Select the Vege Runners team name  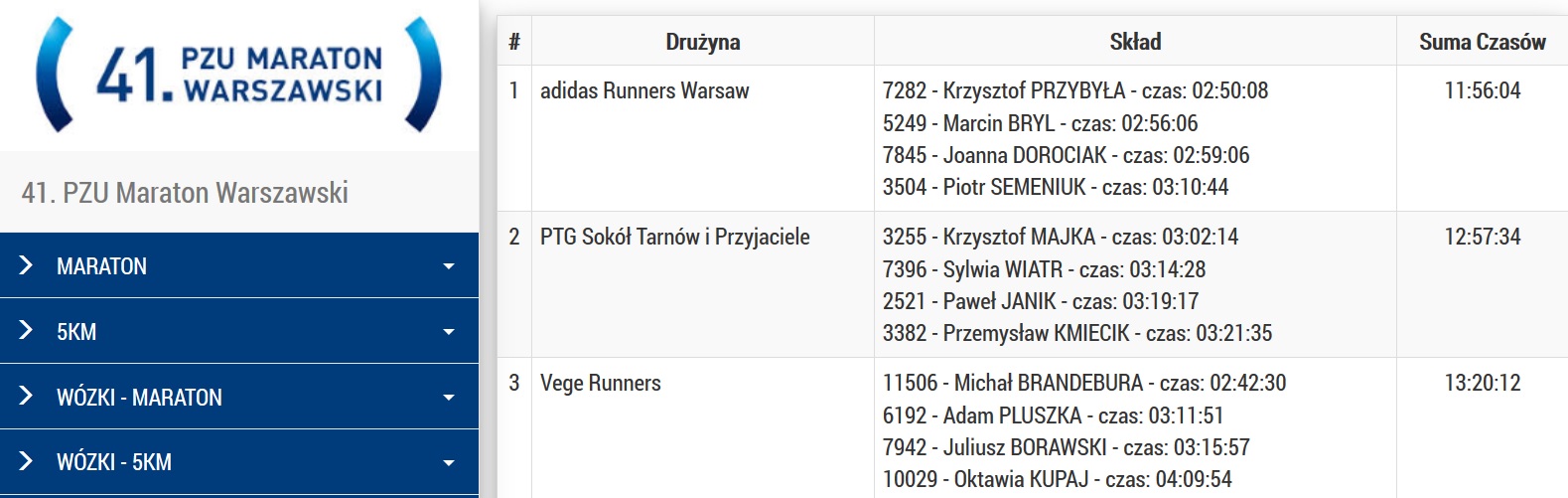[600, 383]
